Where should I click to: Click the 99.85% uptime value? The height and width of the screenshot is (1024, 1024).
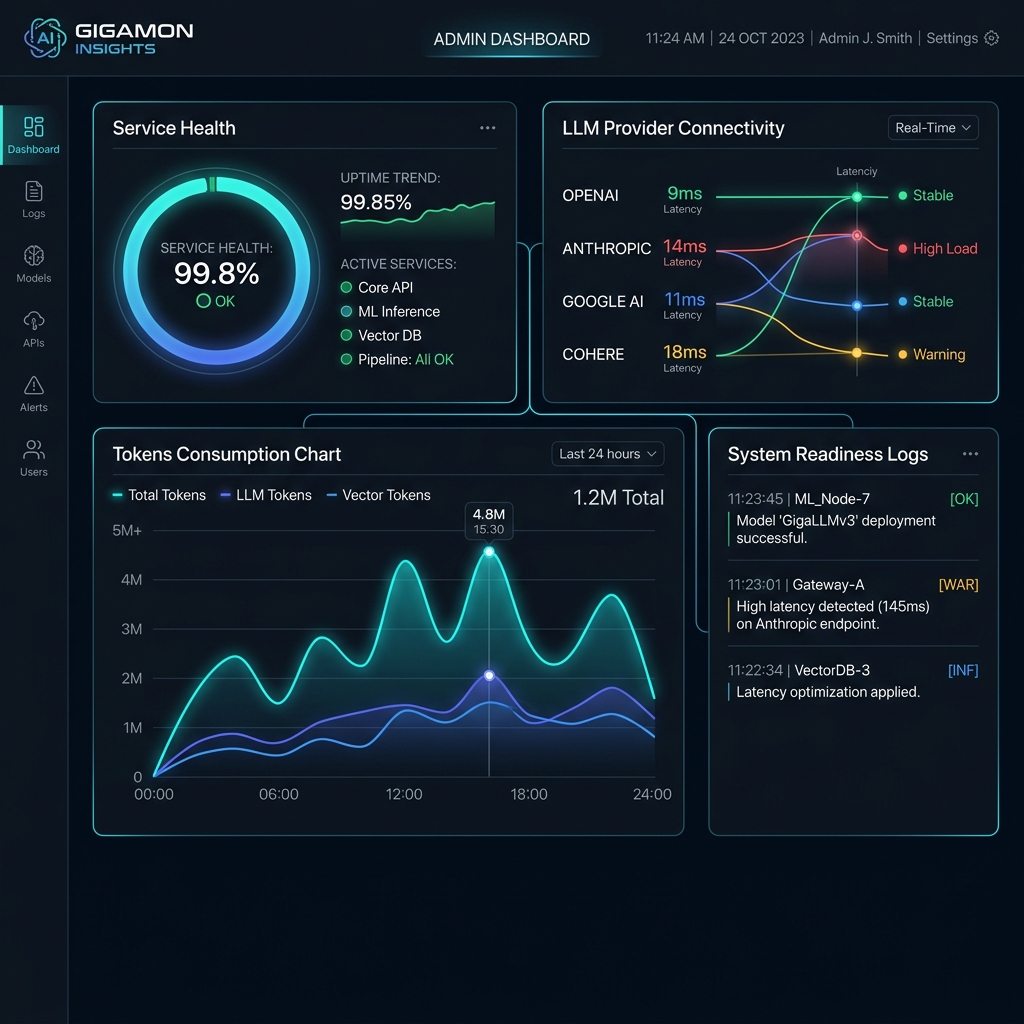coord(376,202)
